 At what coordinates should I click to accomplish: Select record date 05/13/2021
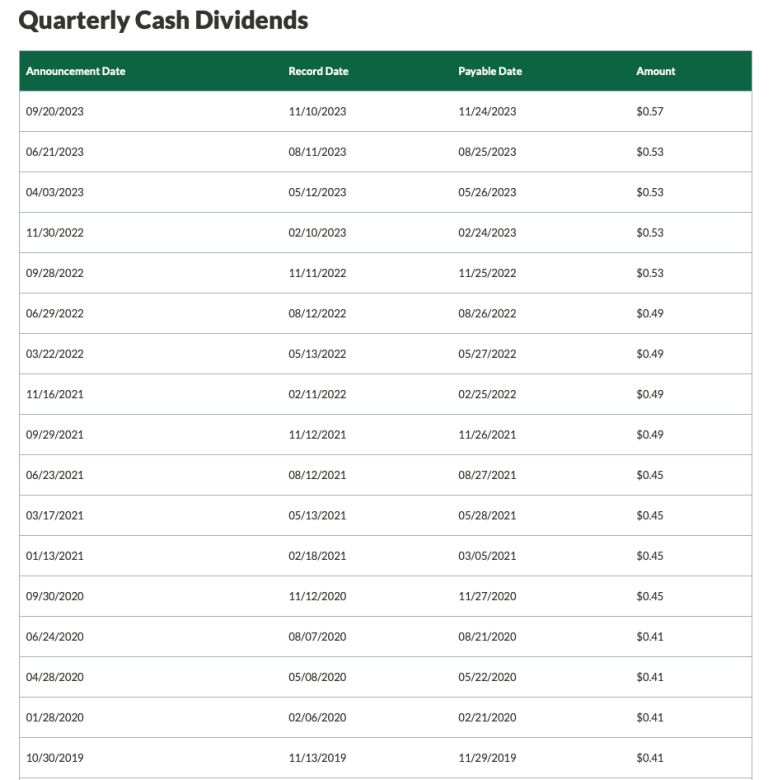pyautogui.click(x=317, y=515)
